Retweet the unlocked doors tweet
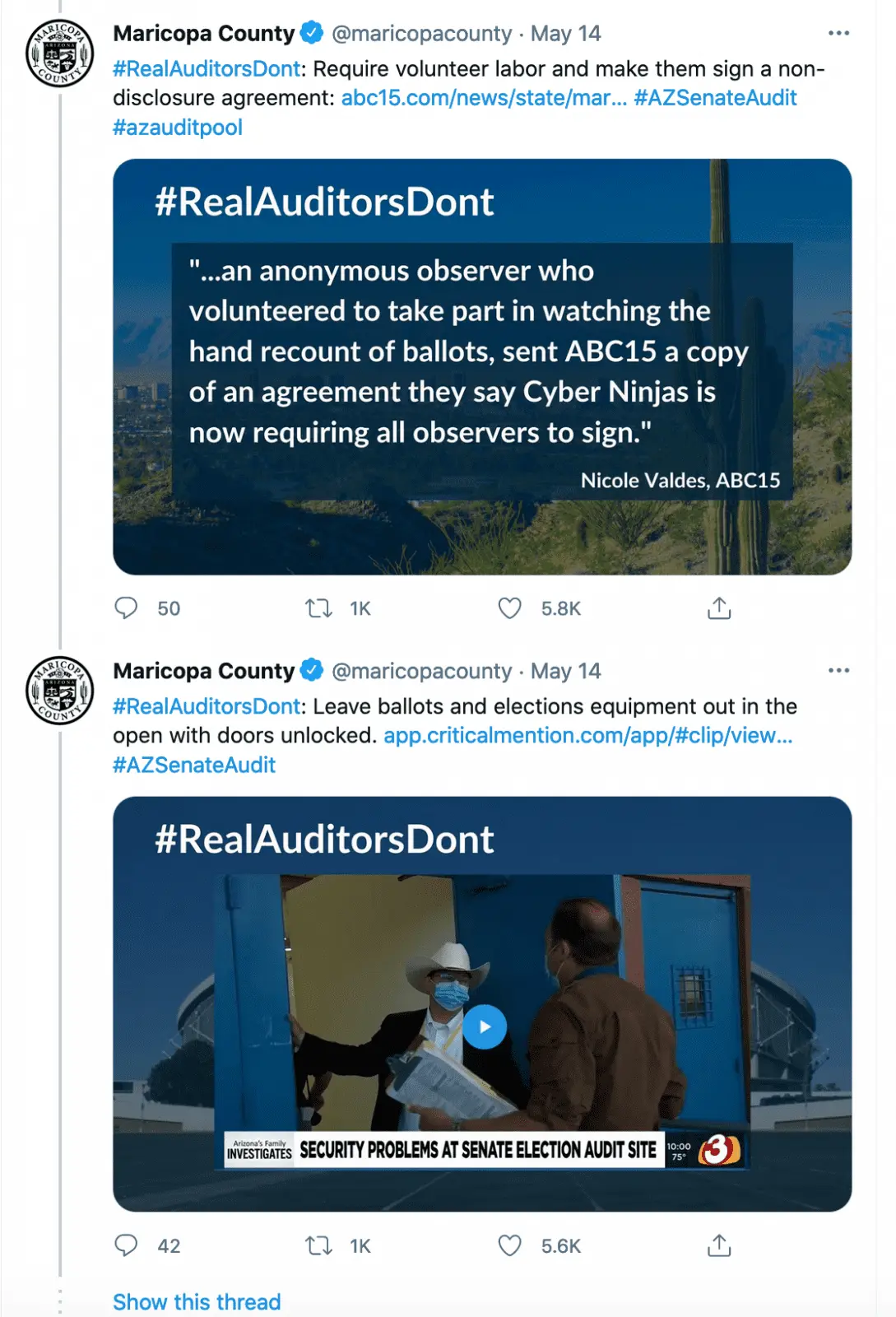896x1317 pixels. 318,1245
